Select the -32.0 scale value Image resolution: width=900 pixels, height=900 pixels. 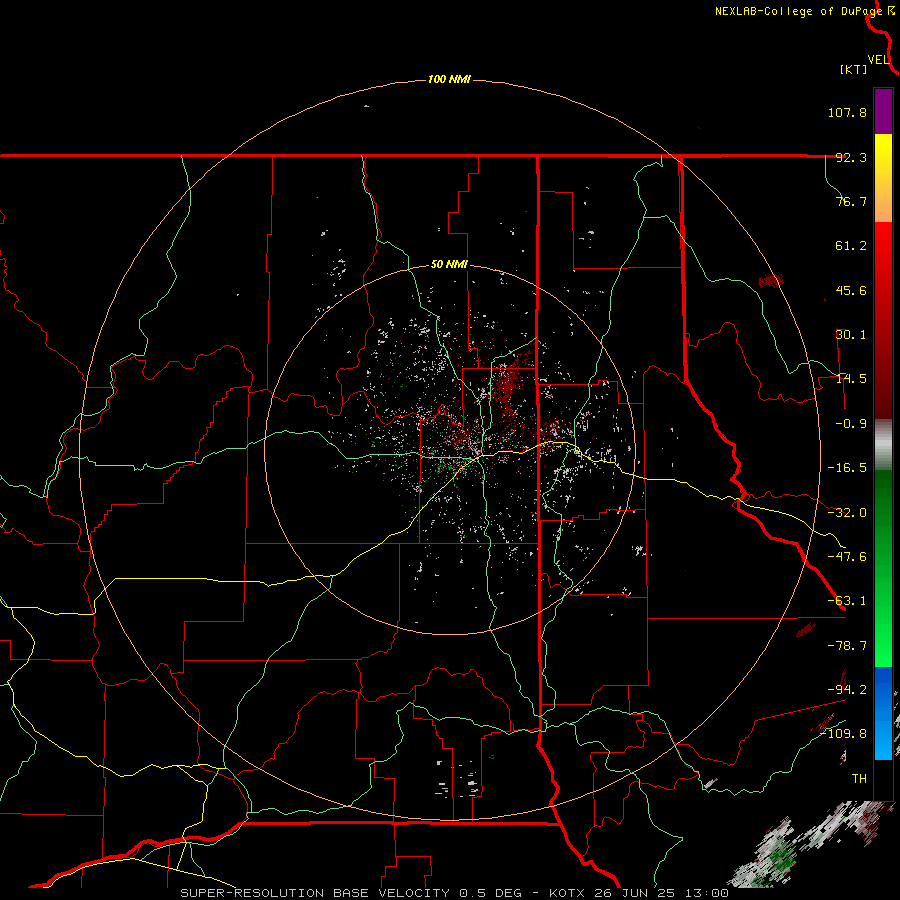pos(847,513)
